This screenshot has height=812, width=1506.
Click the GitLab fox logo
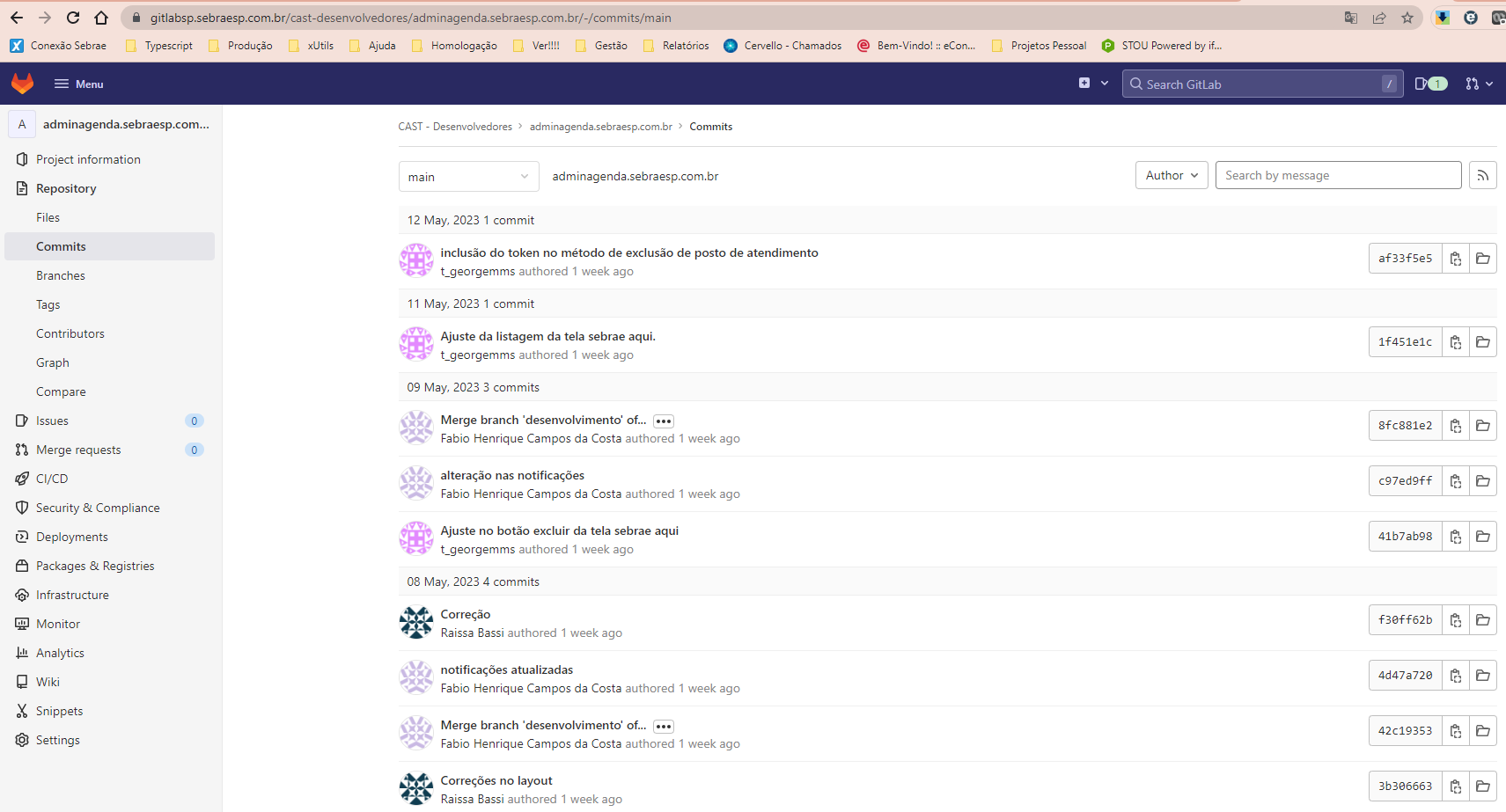22,84
